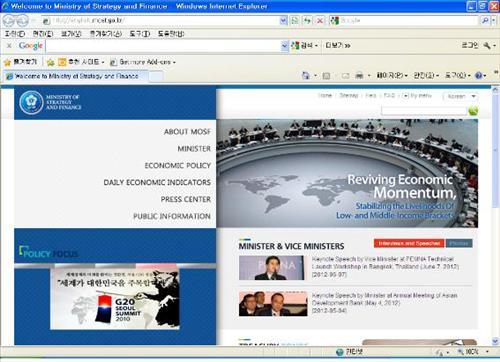Click the page's vertical scrollbar down arrow
Viewport: 500px width, 362px height.
pos(495,341)
